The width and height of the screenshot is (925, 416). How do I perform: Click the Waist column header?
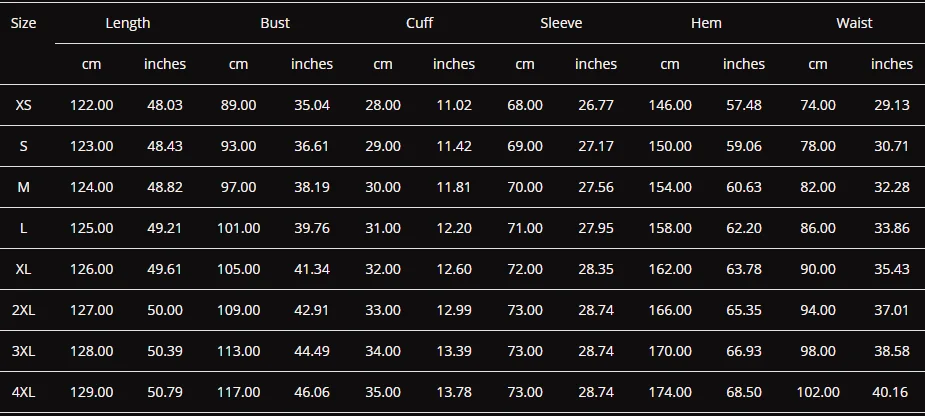click(x=854, y=23)
